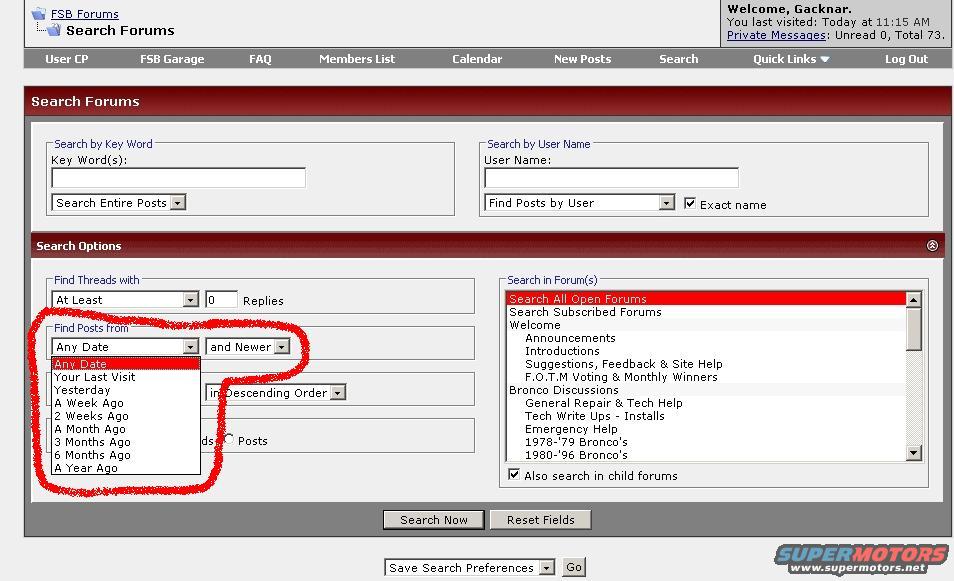Viewport: 954px width, 581px height.
Task: Open the Search Entire Posts dropdown
Action: pos(178,203)
